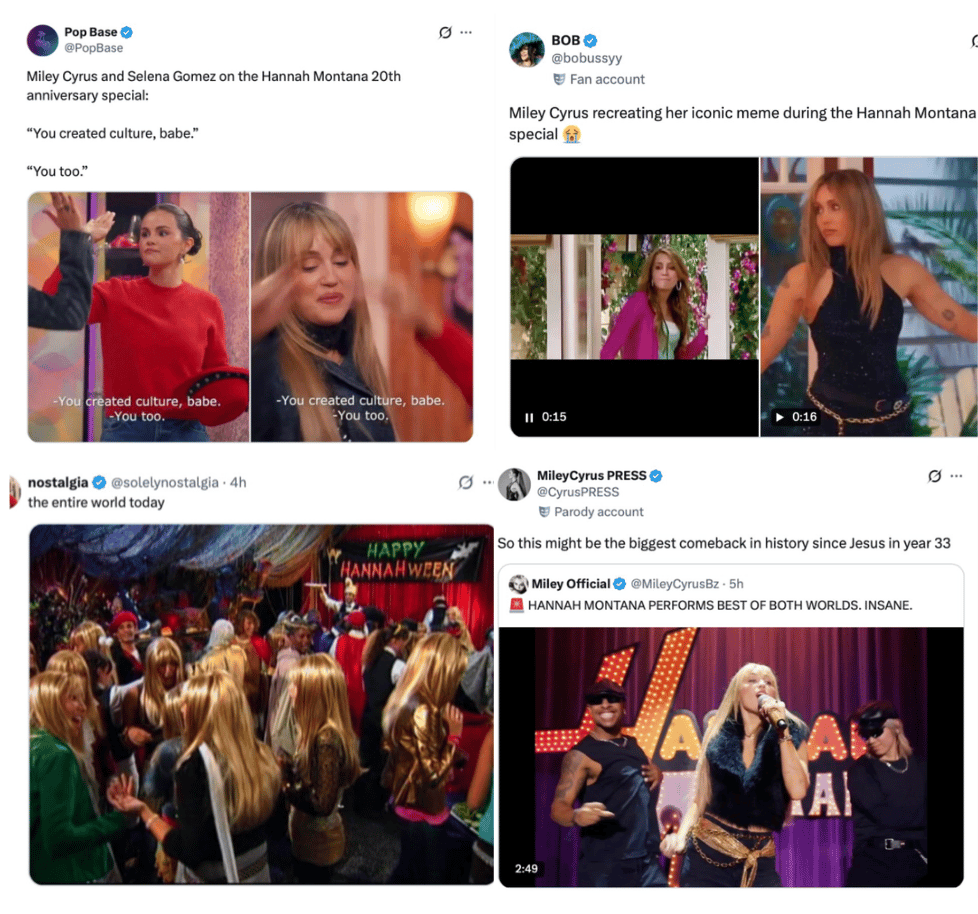Image resolution: width=978 pixels, height=914 pixels.
Task: Click the Grok icon on nostalgia tweet
Action: (465, 482)
